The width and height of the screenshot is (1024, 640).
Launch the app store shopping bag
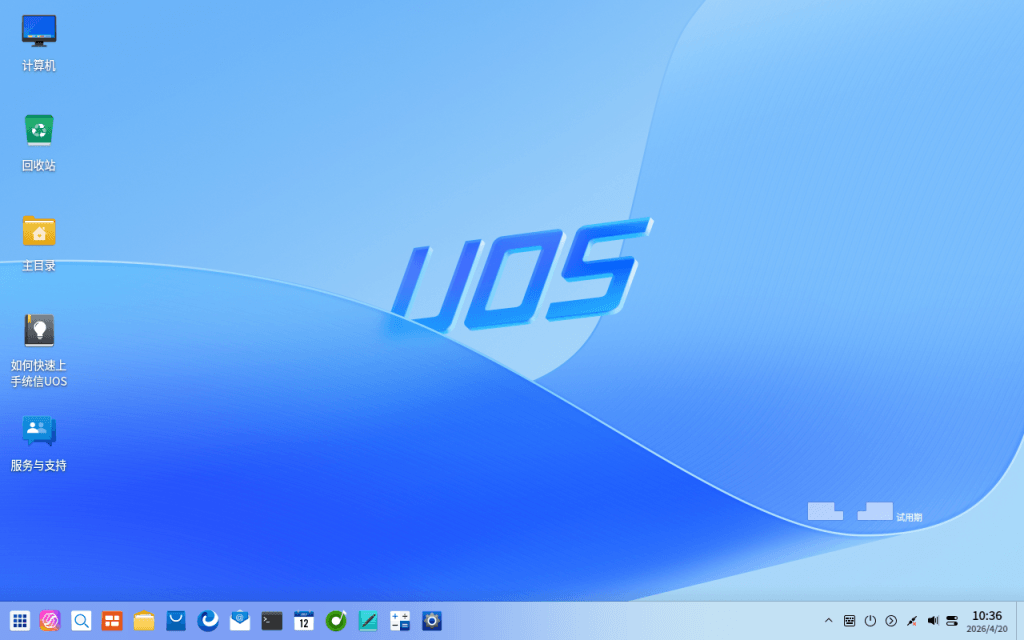176,620
